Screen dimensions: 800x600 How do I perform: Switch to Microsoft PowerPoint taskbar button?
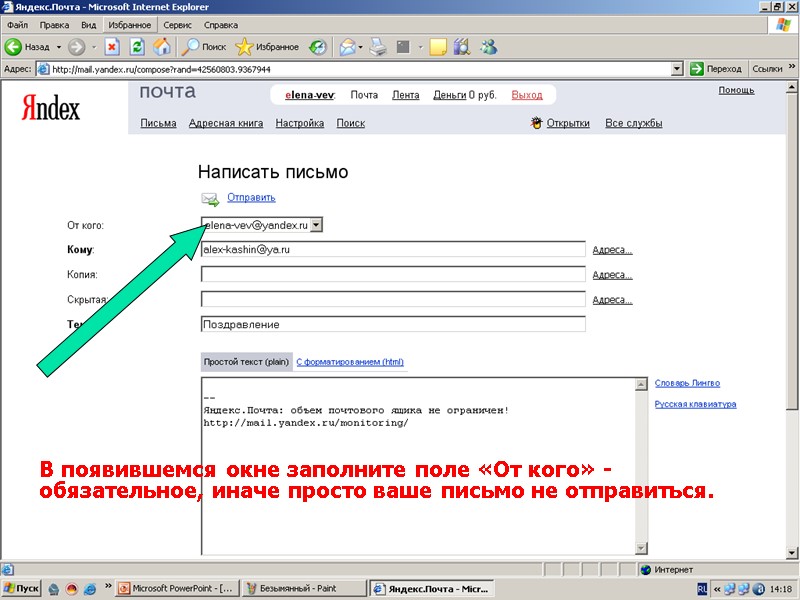(177, 588)
